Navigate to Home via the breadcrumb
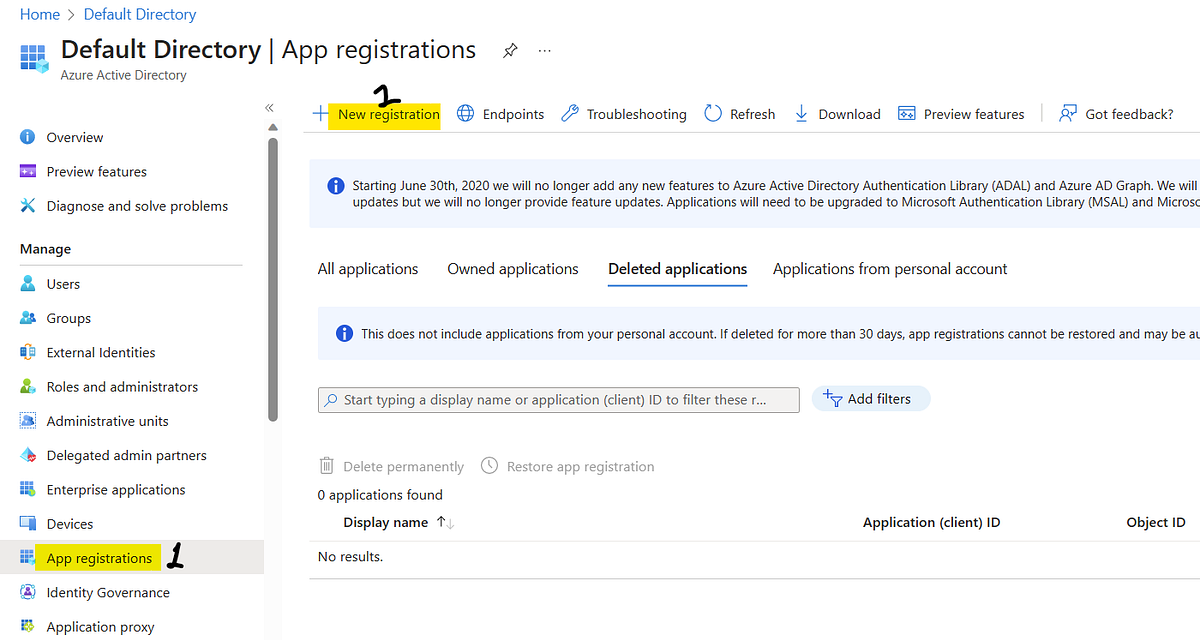The height and width of the screenshot is (640, 1200). pos(39,14)
